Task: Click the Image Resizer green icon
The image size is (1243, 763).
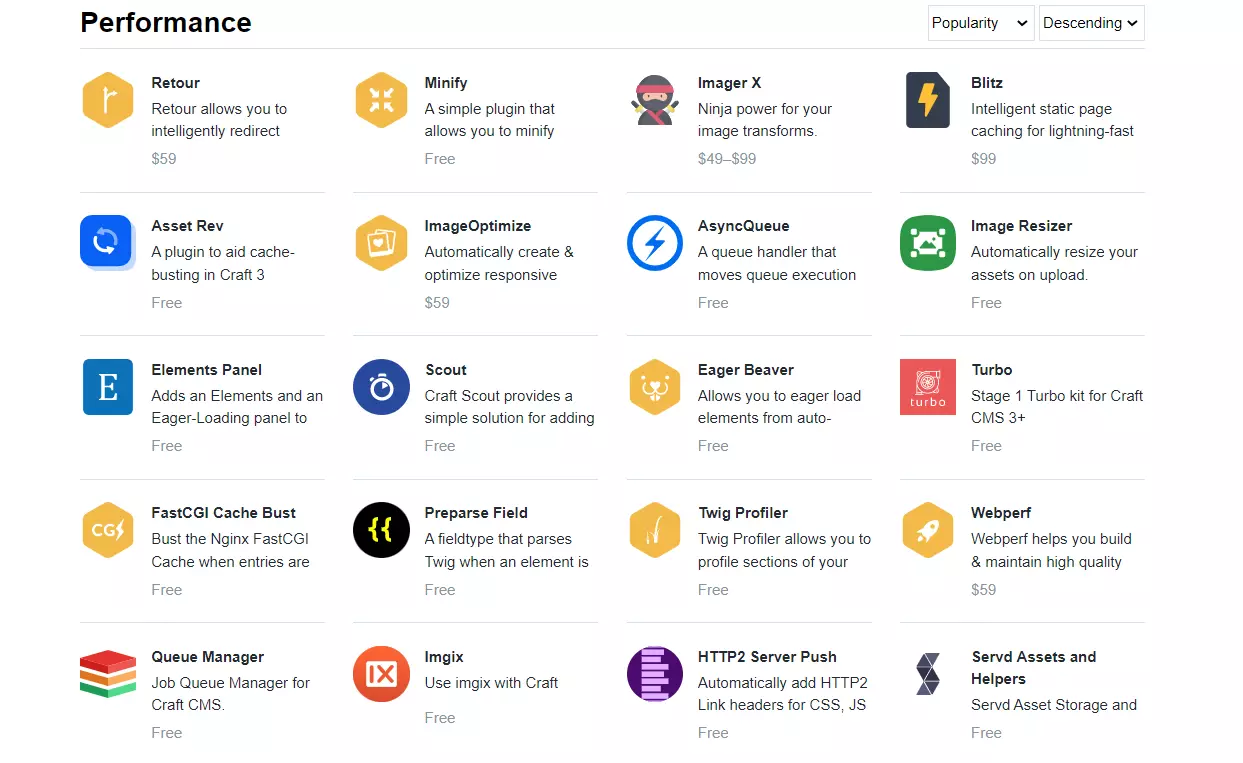Action: point(927,243)
